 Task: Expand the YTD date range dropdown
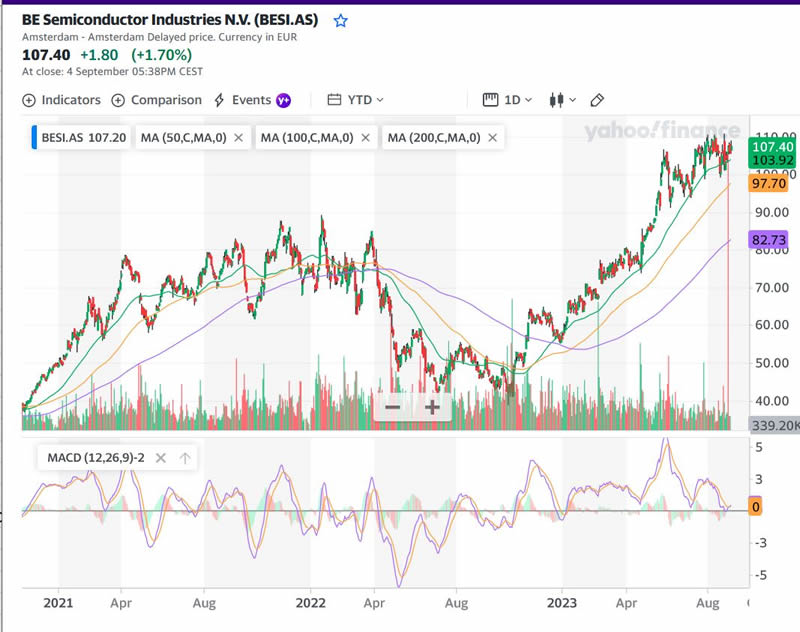355,100
